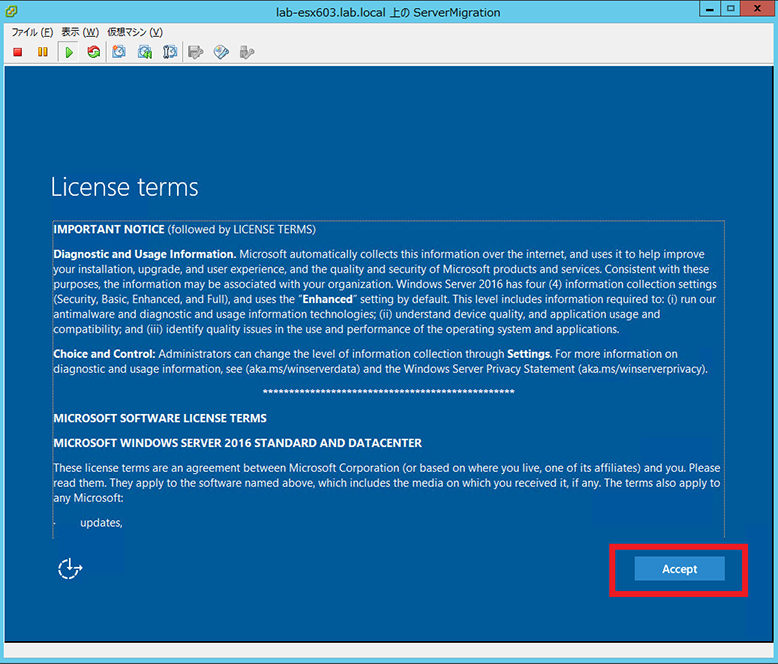The width and height of the screenshot is (778, 664).
Task: Reset the virtual machine with the red-green arrows icon
Action: (x=94, y=52)
